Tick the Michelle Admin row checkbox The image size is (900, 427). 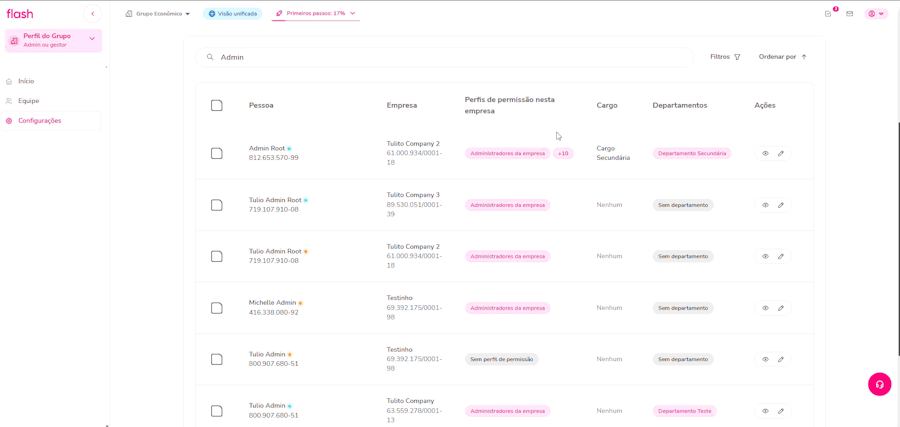pyautogui.click(x=217, y=308)
